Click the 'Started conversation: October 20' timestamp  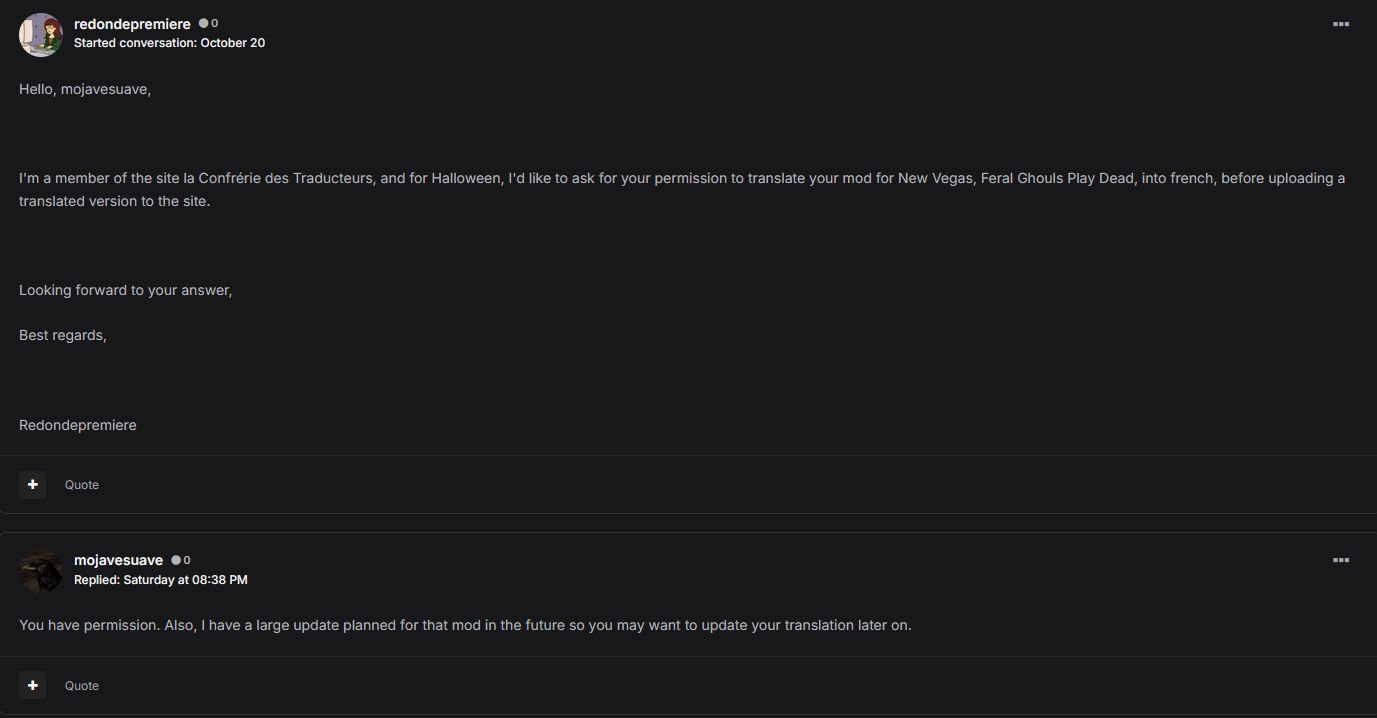169,43
